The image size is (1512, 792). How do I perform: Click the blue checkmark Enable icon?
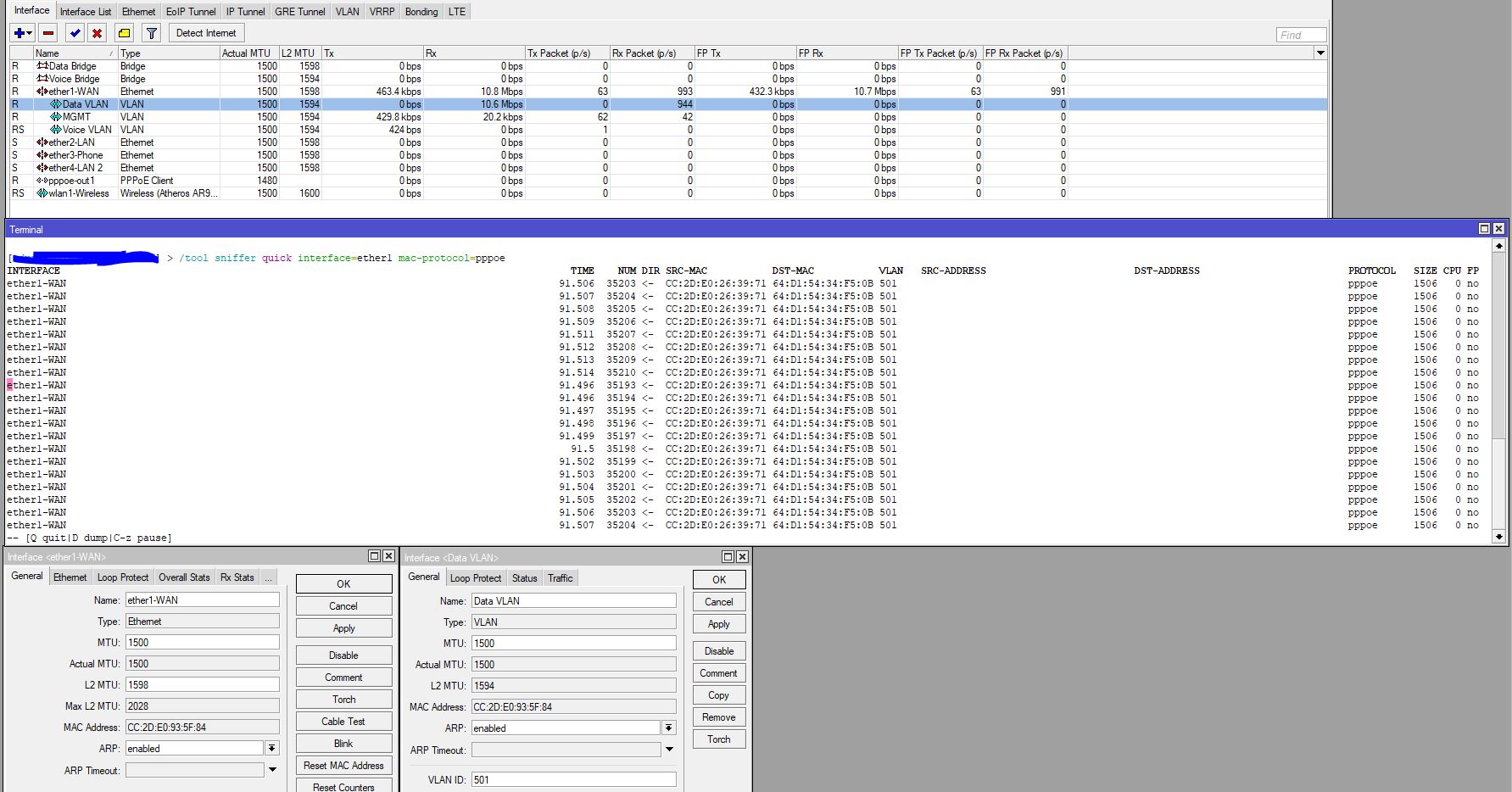point(75,33)
